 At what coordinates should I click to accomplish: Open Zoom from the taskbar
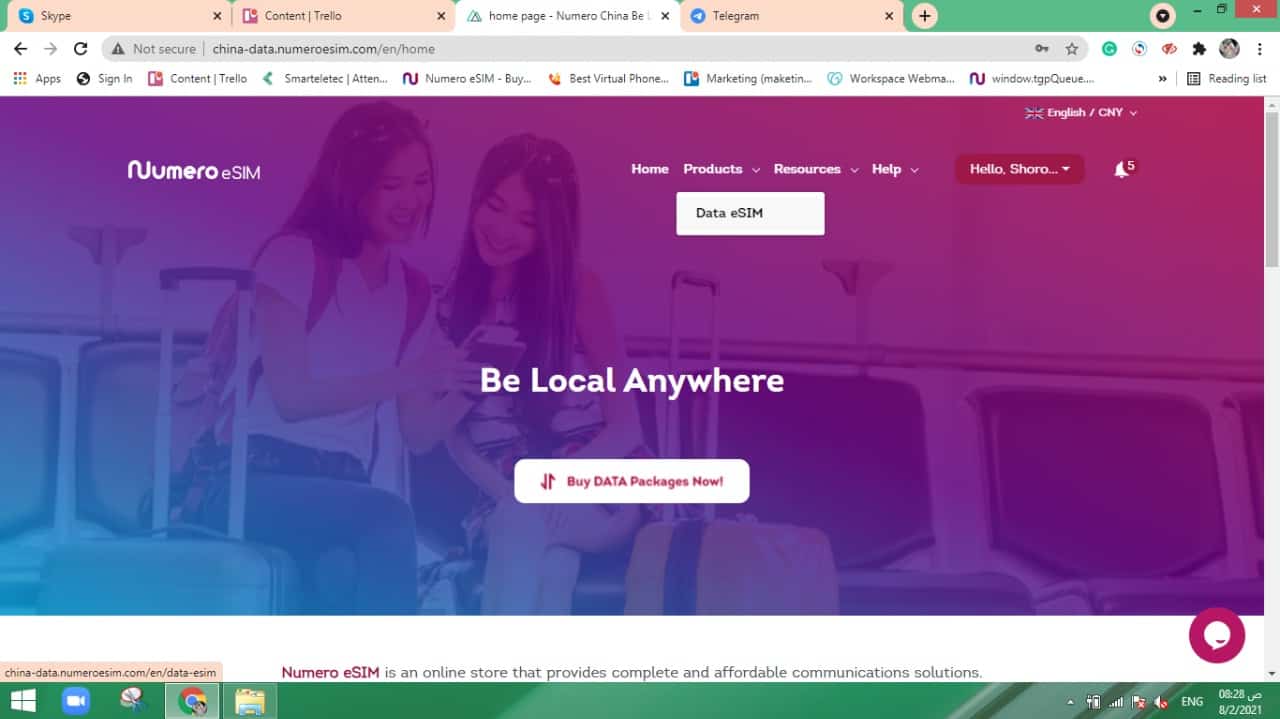(76, 701)
